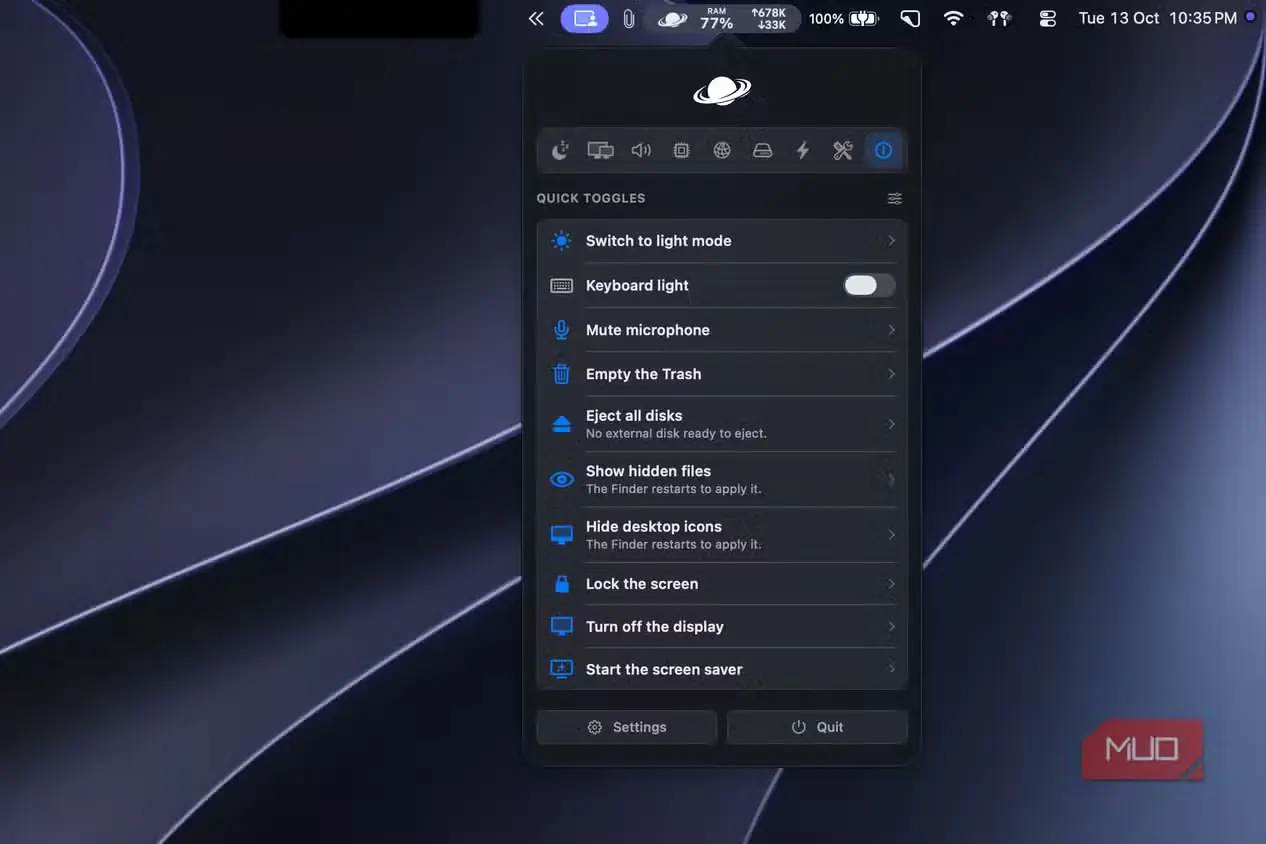This screenshot has width=1266, height=844.
Task: Open the disk drive tab icon
Action: (762, 150)
